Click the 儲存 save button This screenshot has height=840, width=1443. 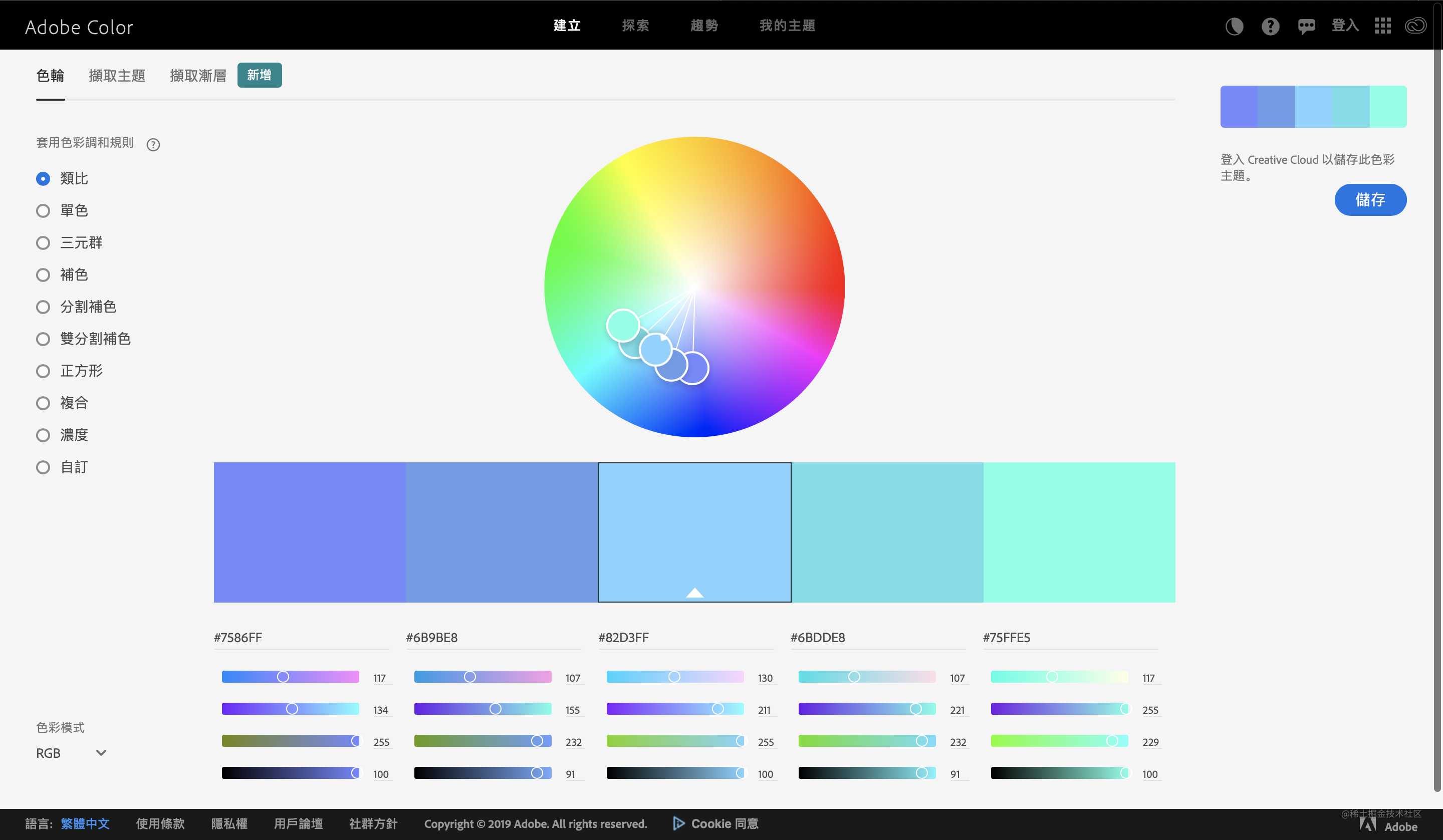coord(1370,200)
